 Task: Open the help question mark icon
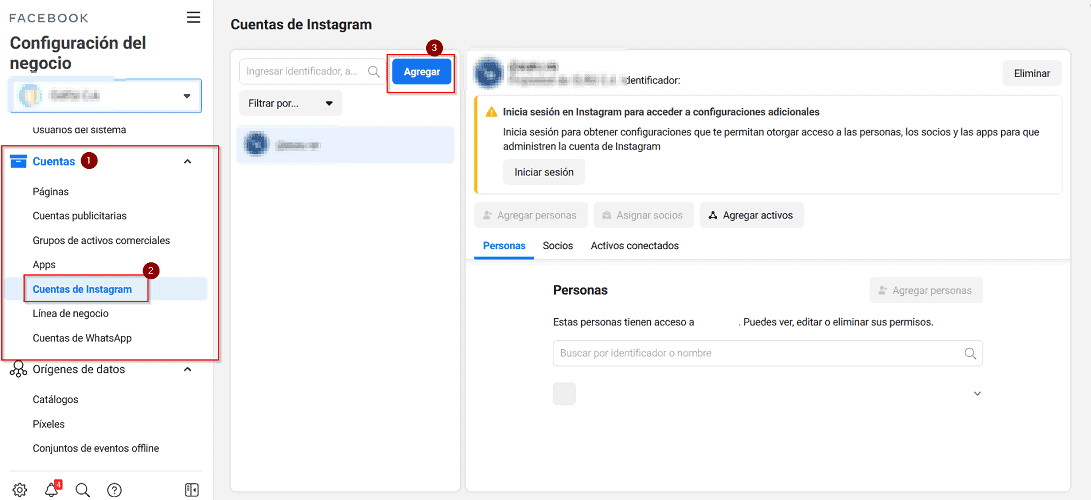[x=115, y=490]
